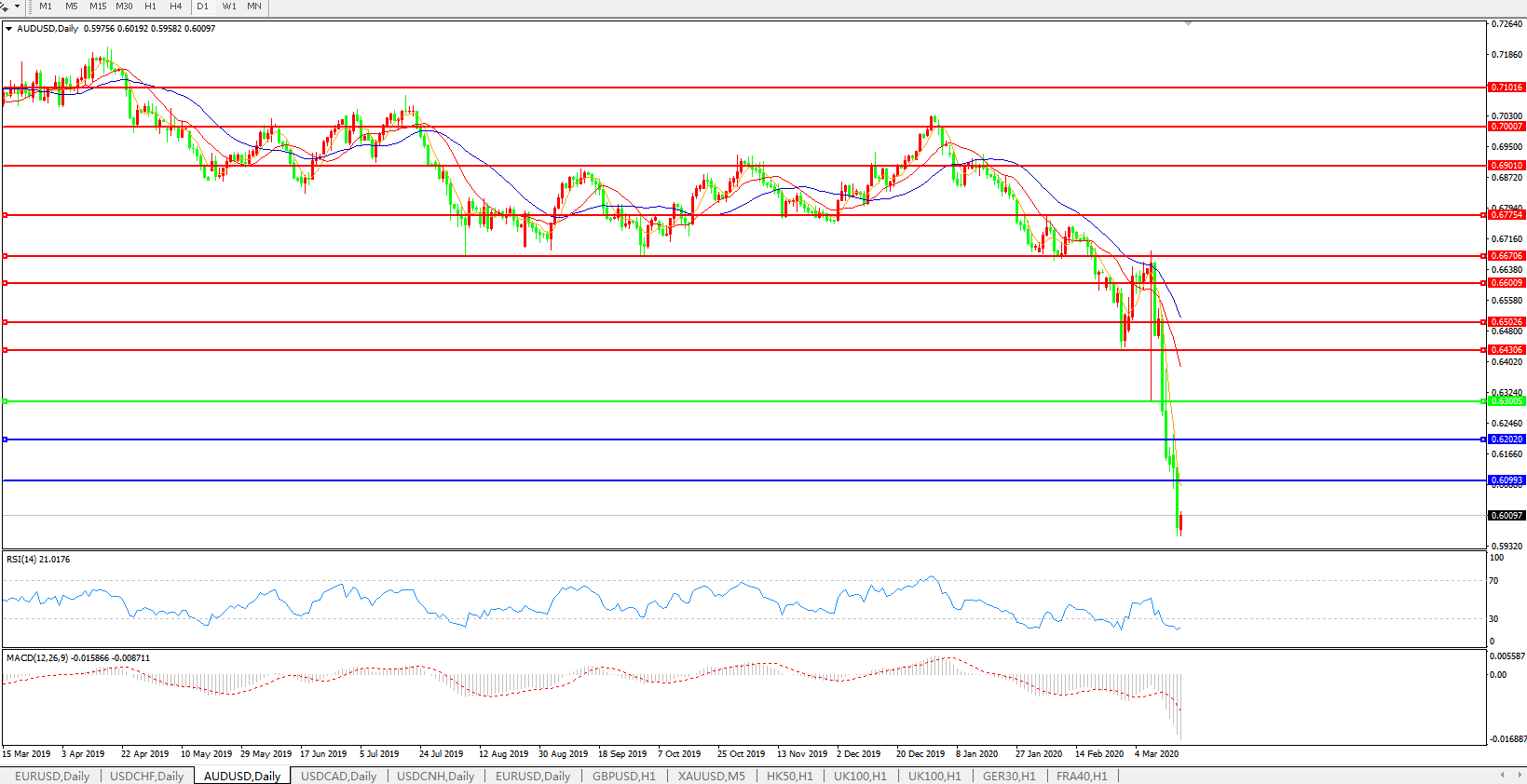Screen dimensions: 1527x784
Task: Open the USDCAD,Daily chart tab
Action: [x=338, y=776]
